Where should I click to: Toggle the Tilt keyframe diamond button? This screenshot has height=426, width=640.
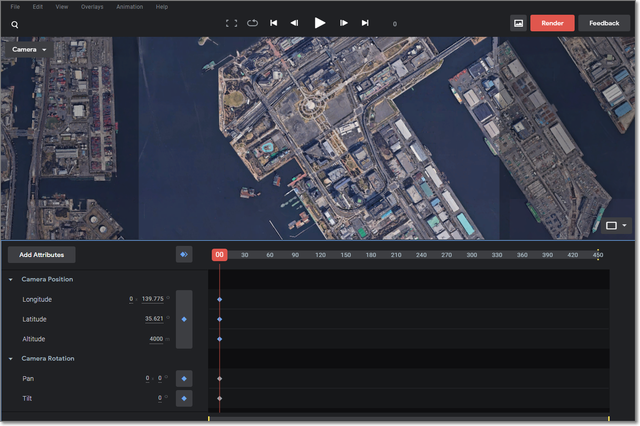(184, 398)
